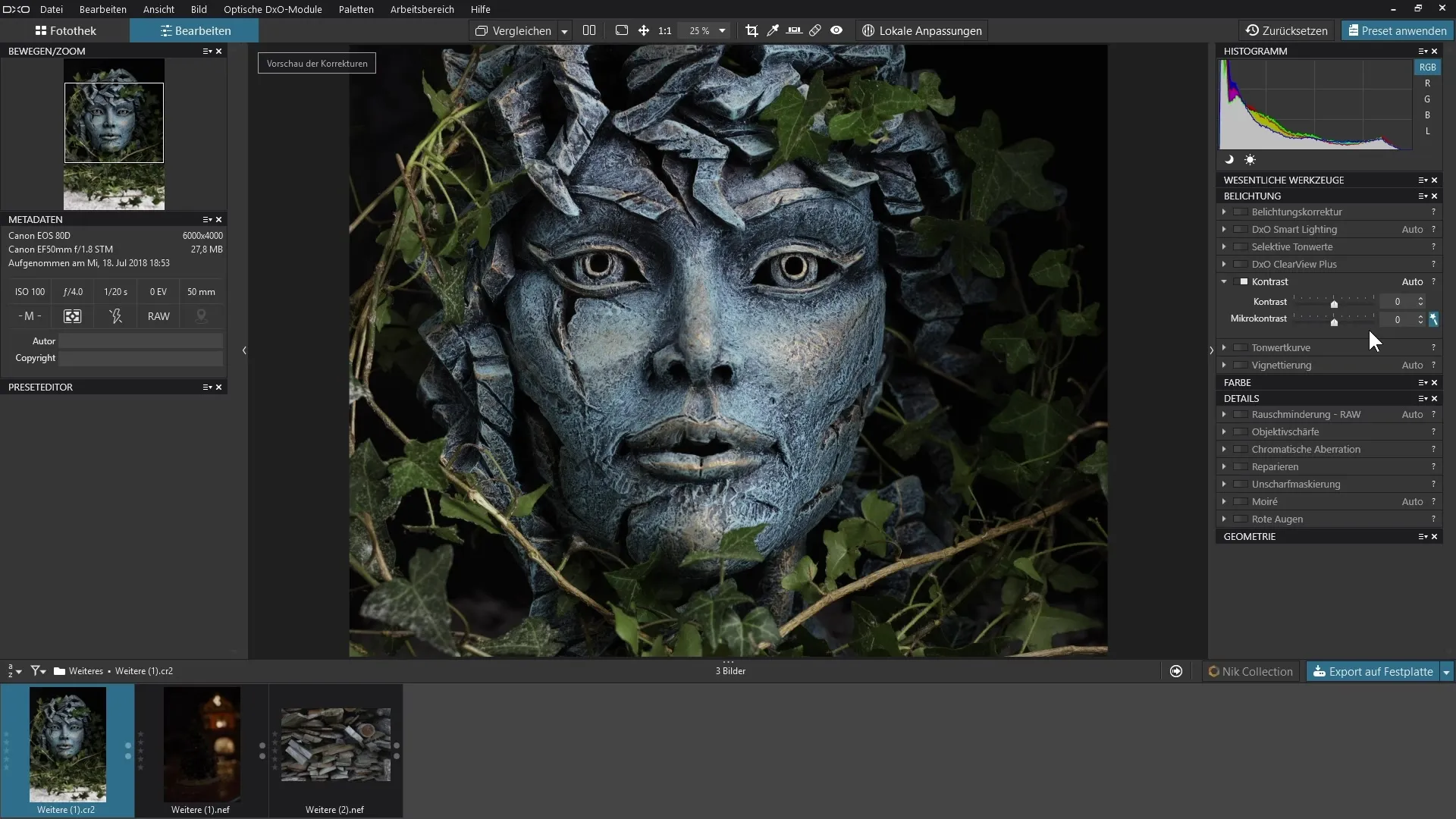Open Optische DxO-Module menu
The width and height of the screenshot is (1456, 819).
tap(272, 9)
